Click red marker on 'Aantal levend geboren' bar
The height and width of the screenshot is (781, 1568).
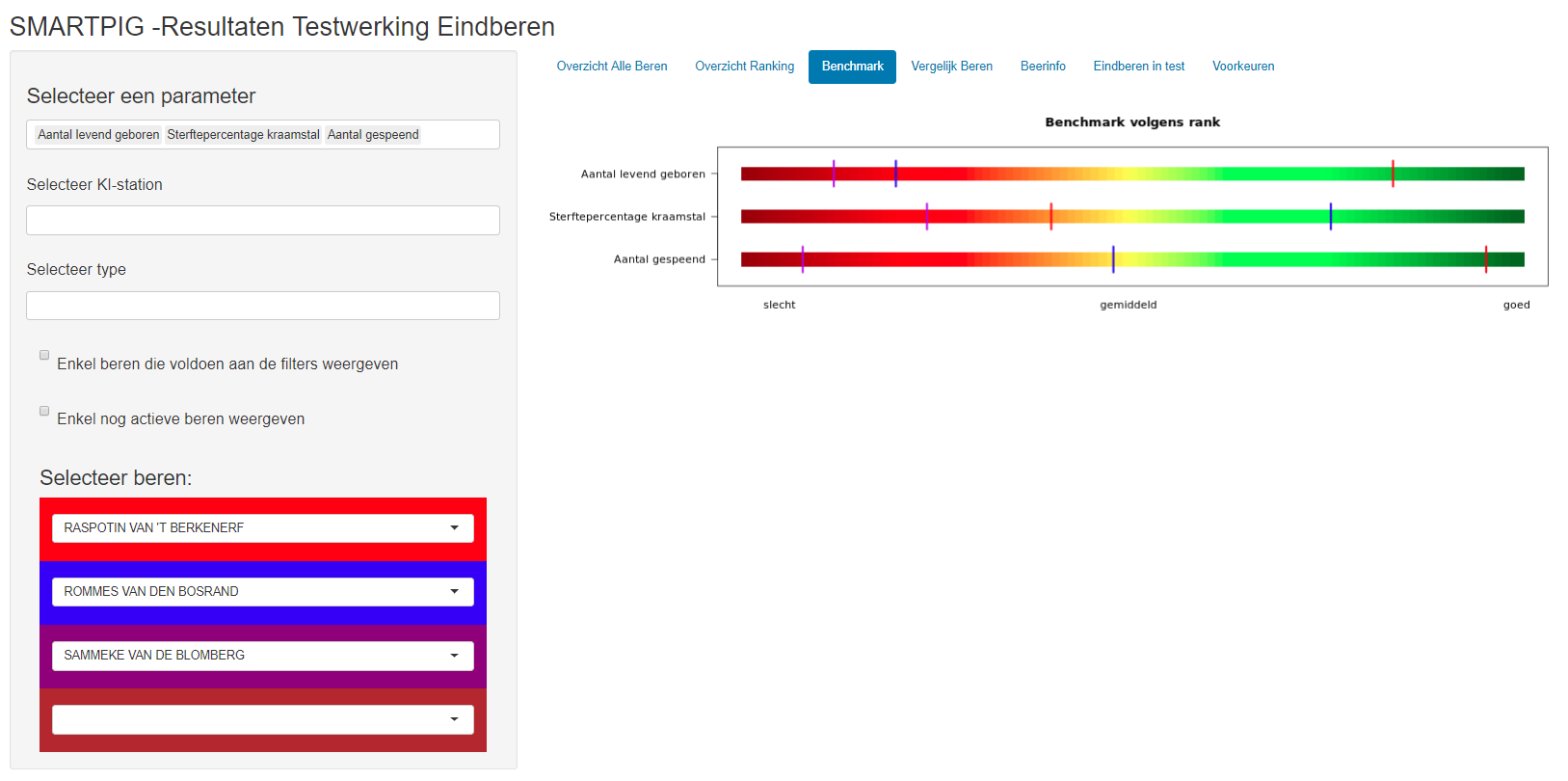1393,174
